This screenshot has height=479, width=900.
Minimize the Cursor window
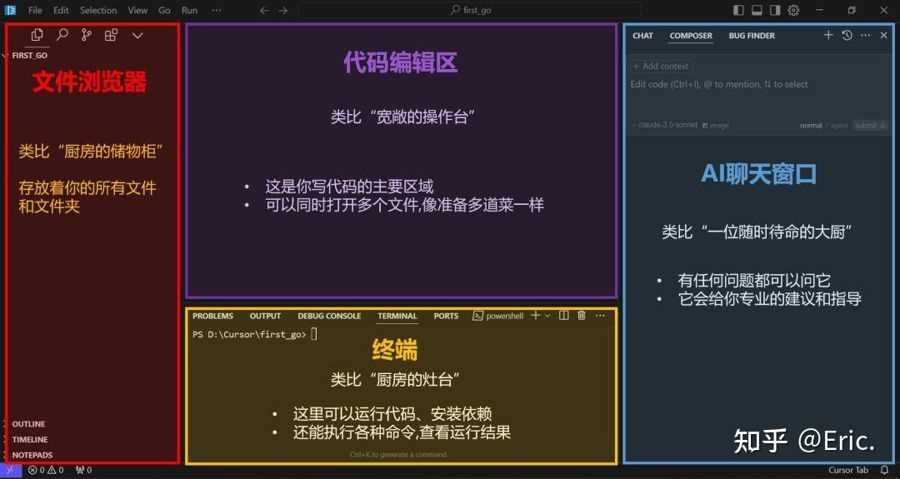pos(820,10)
